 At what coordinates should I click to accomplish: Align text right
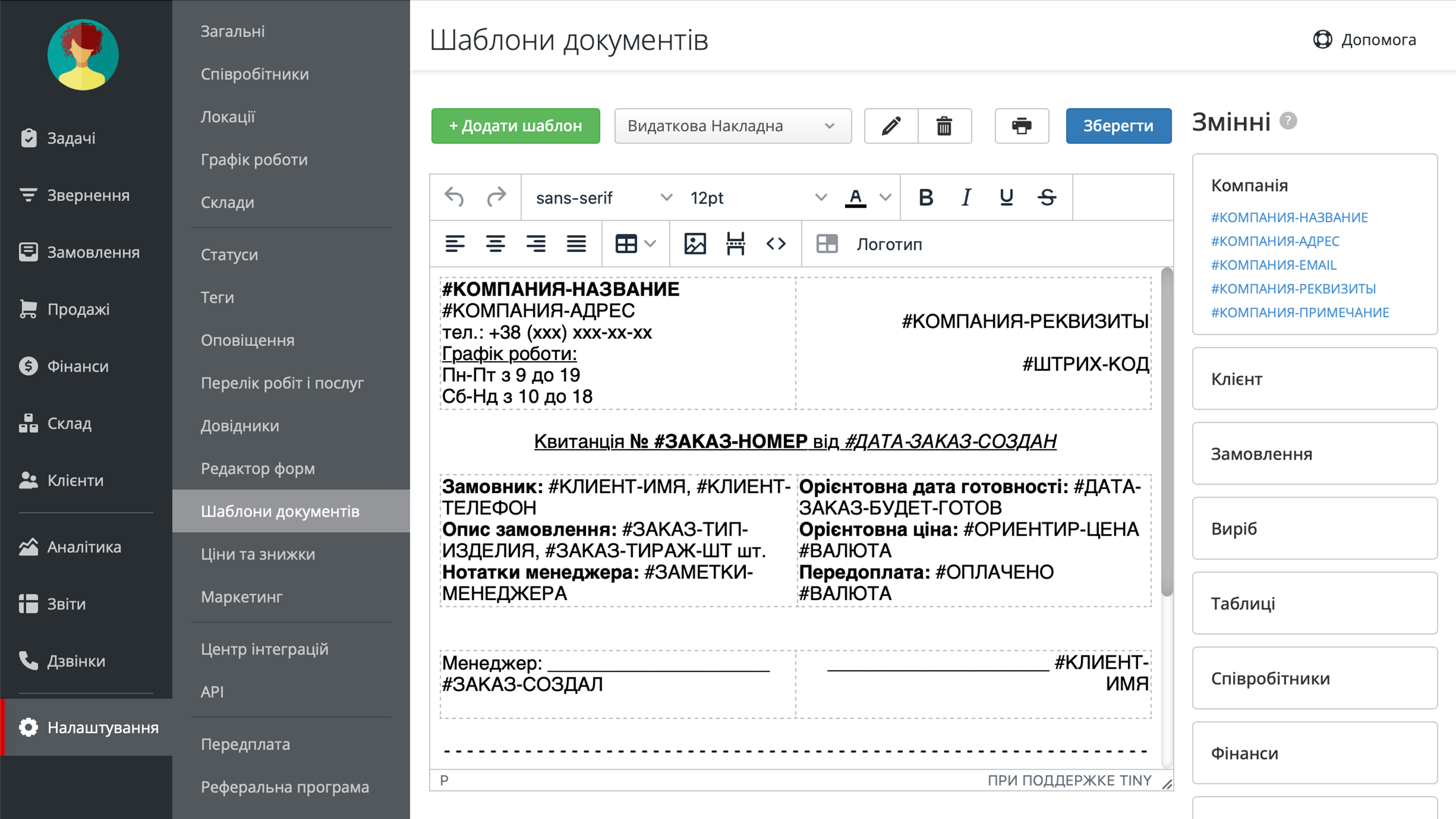pyautogui.click(x=536, y=244)
